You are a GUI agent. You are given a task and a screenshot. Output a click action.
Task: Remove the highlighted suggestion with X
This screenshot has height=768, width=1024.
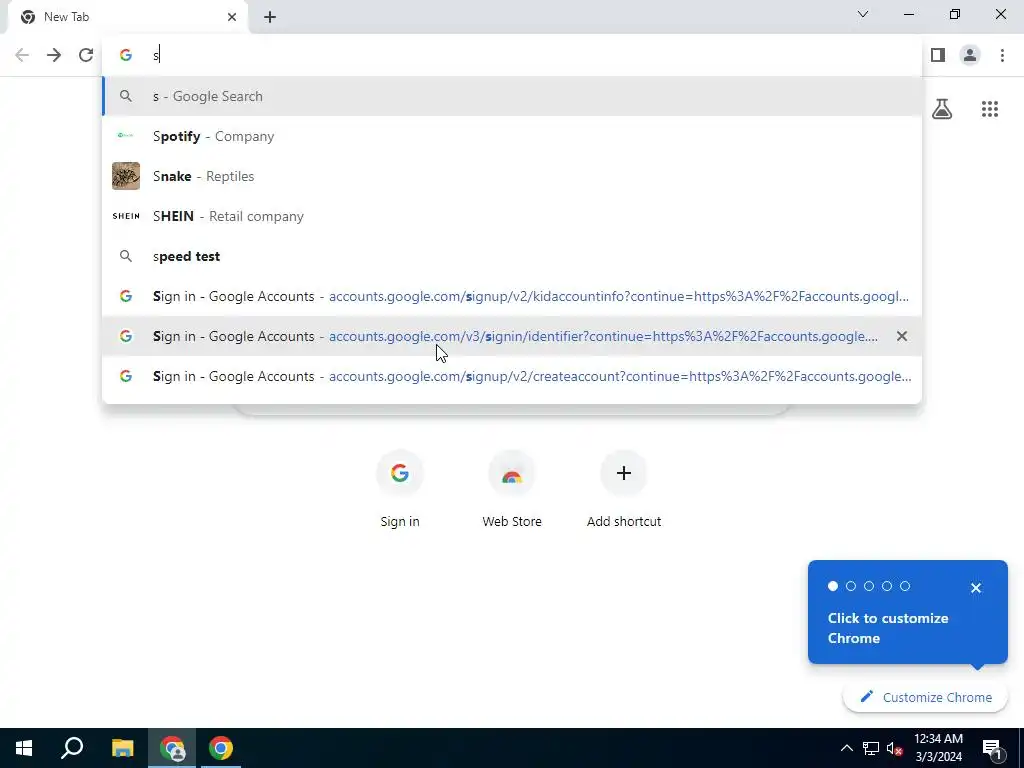[x=902, y=336]
